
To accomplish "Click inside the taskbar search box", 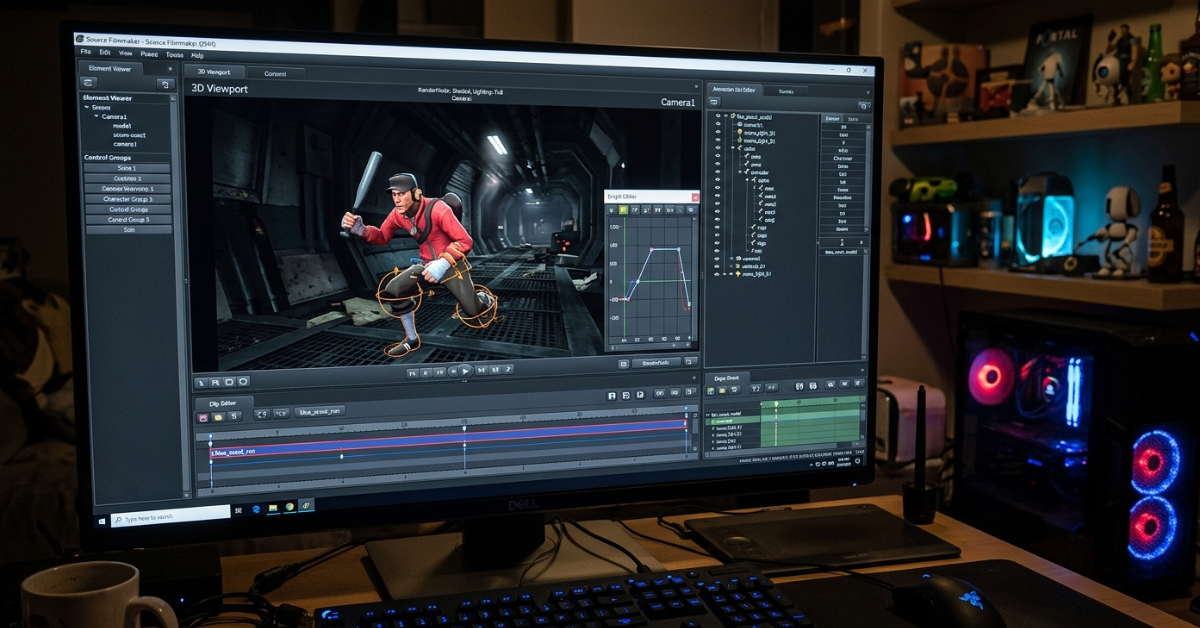I will click(x=170, y=516).
